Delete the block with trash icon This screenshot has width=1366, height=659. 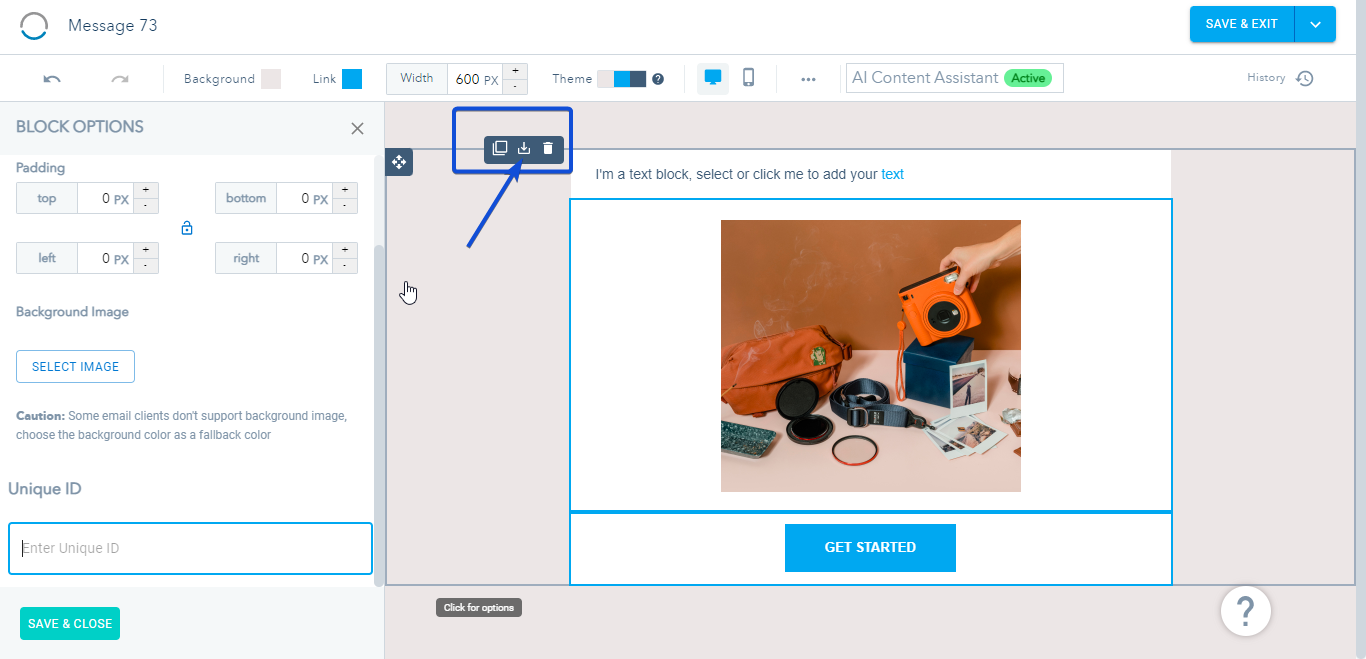[x=548, y=149]
